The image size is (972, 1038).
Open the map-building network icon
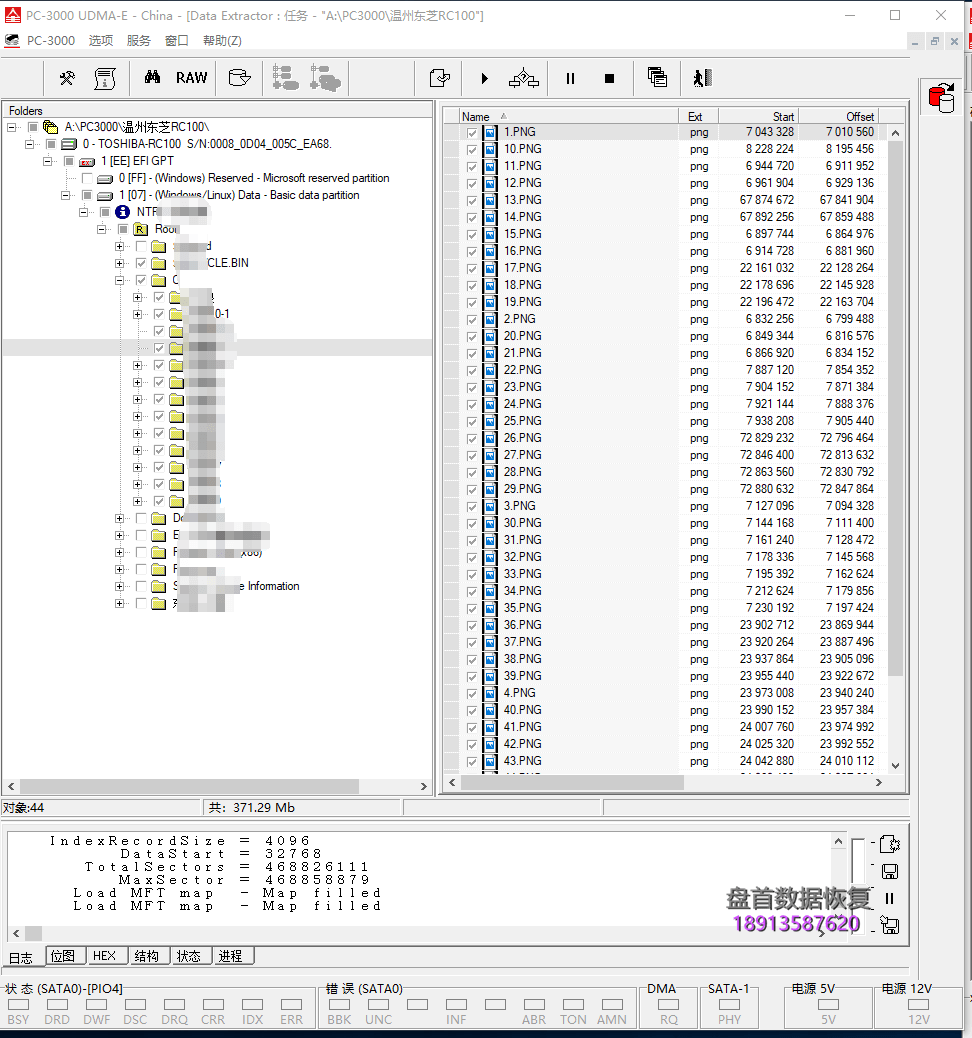pyautogui.click(x=524, y=78)
